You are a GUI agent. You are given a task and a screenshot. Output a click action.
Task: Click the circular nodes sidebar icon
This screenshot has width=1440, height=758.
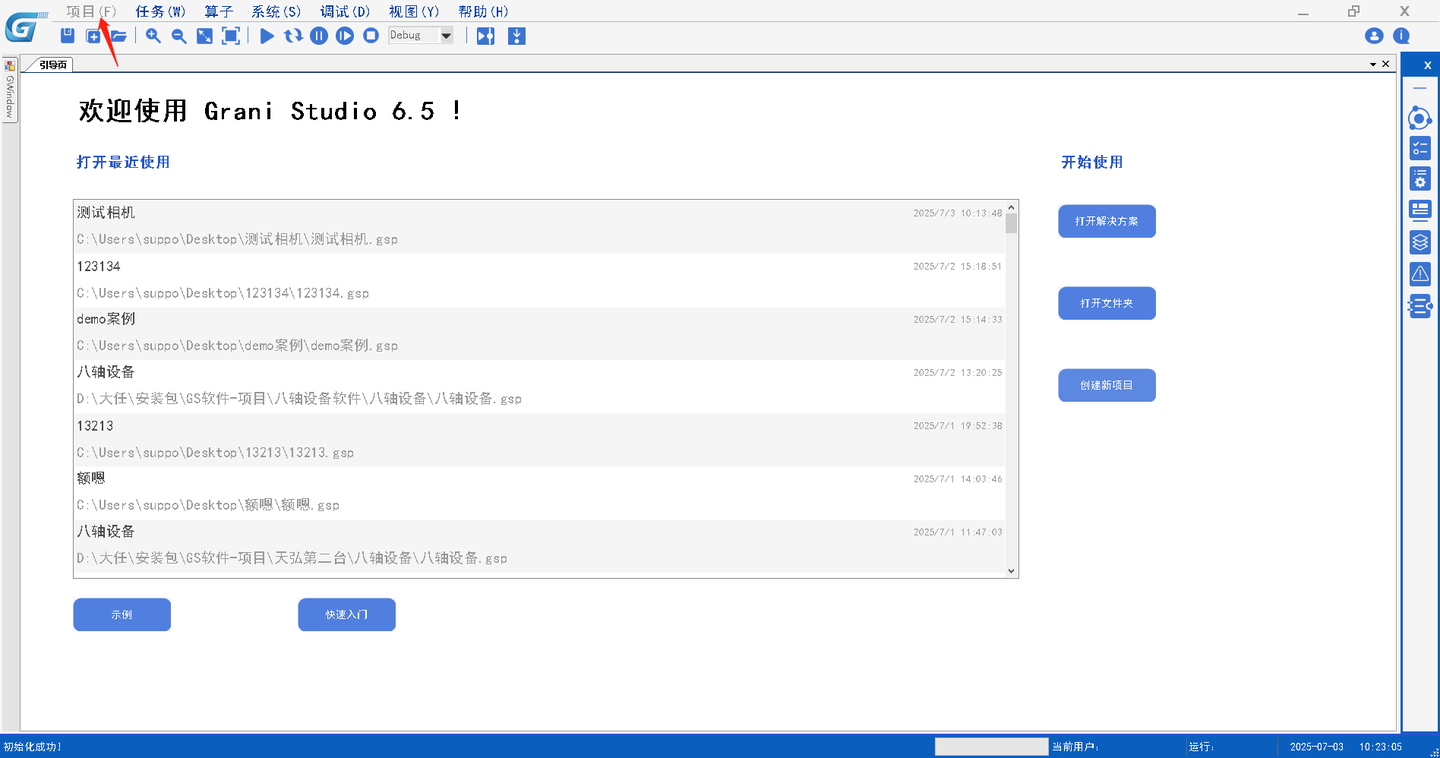[1420, 118]
